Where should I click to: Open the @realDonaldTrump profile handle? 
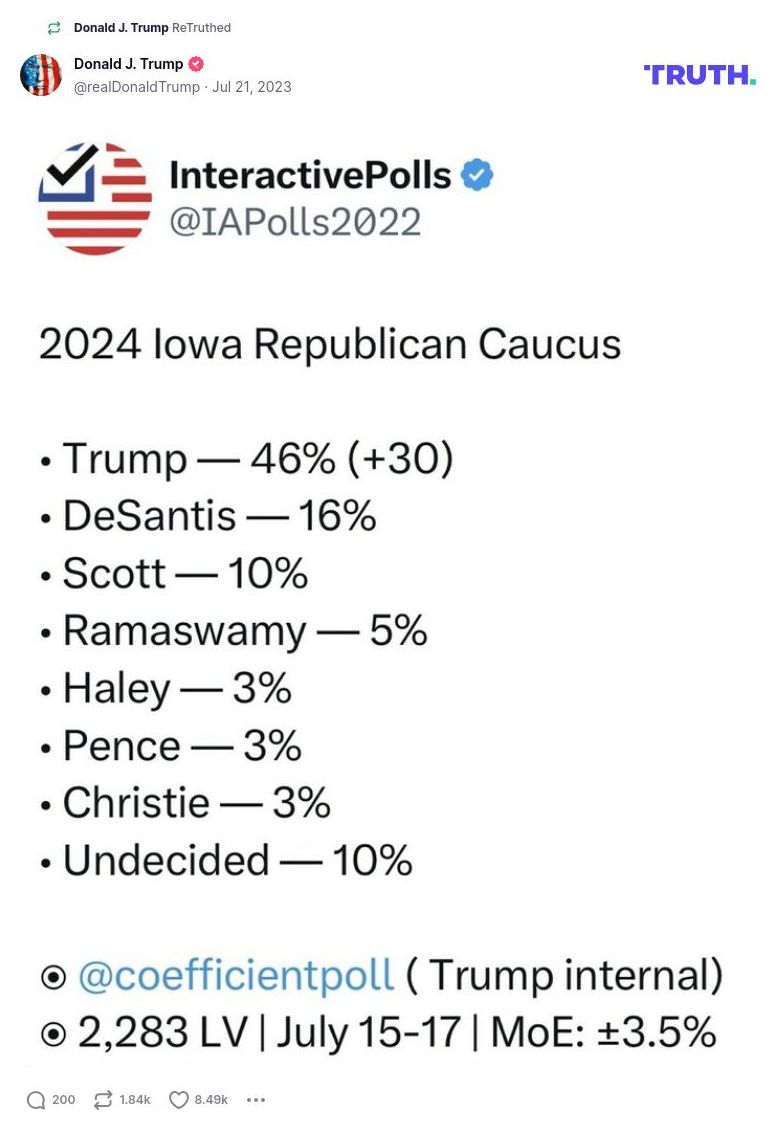[x=138, y=87]
